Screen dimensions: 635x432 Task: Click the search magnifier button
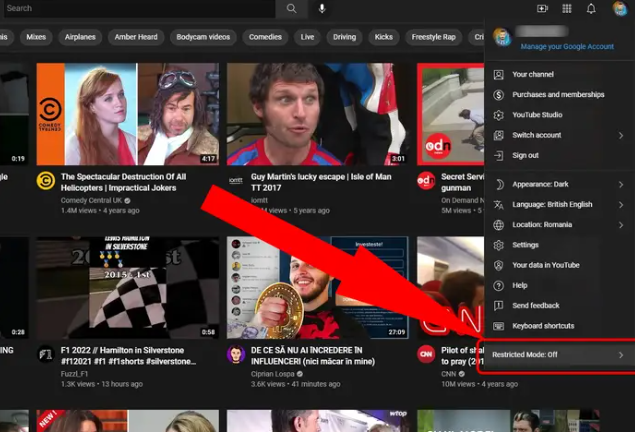291,9
